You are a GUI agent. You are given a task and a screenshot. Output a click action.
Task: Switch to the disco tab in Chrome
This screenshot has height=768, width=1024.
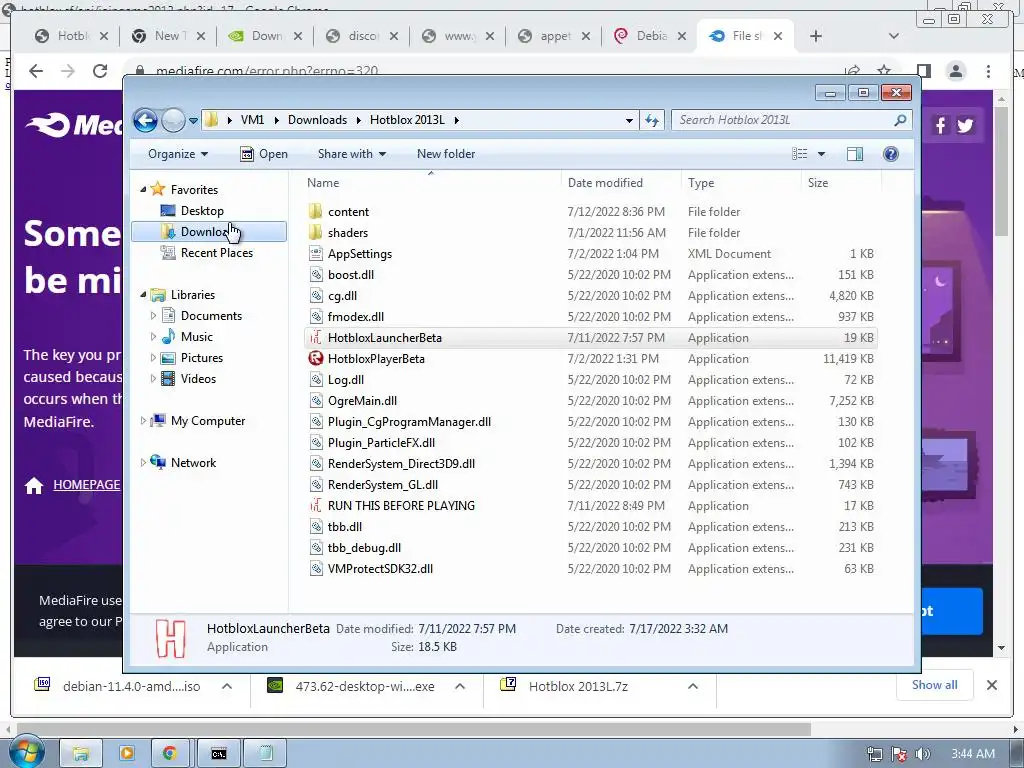[x=362, y=36]
